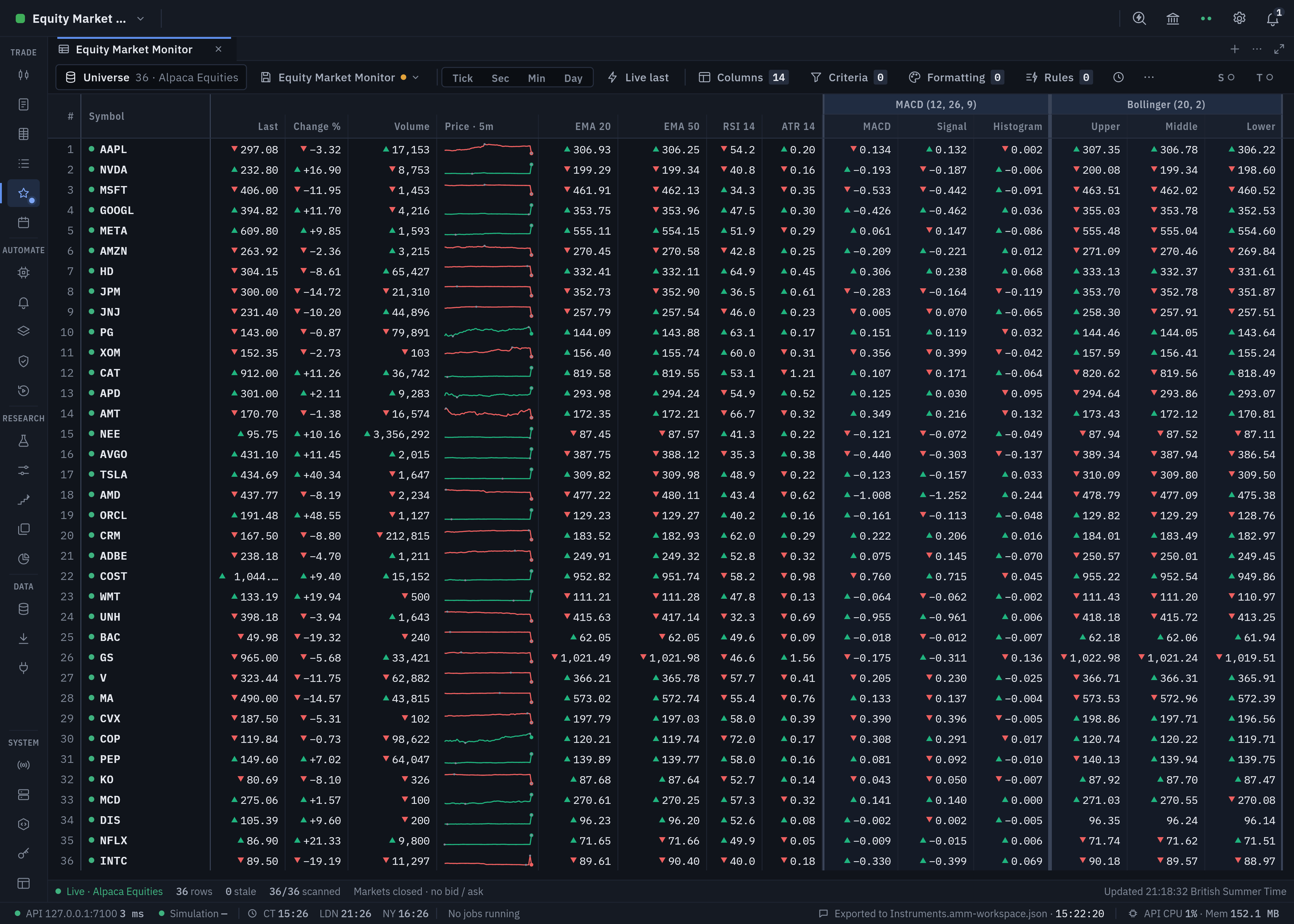
Task: Open the starred watchlist sidebar icon
Action: 23,193
